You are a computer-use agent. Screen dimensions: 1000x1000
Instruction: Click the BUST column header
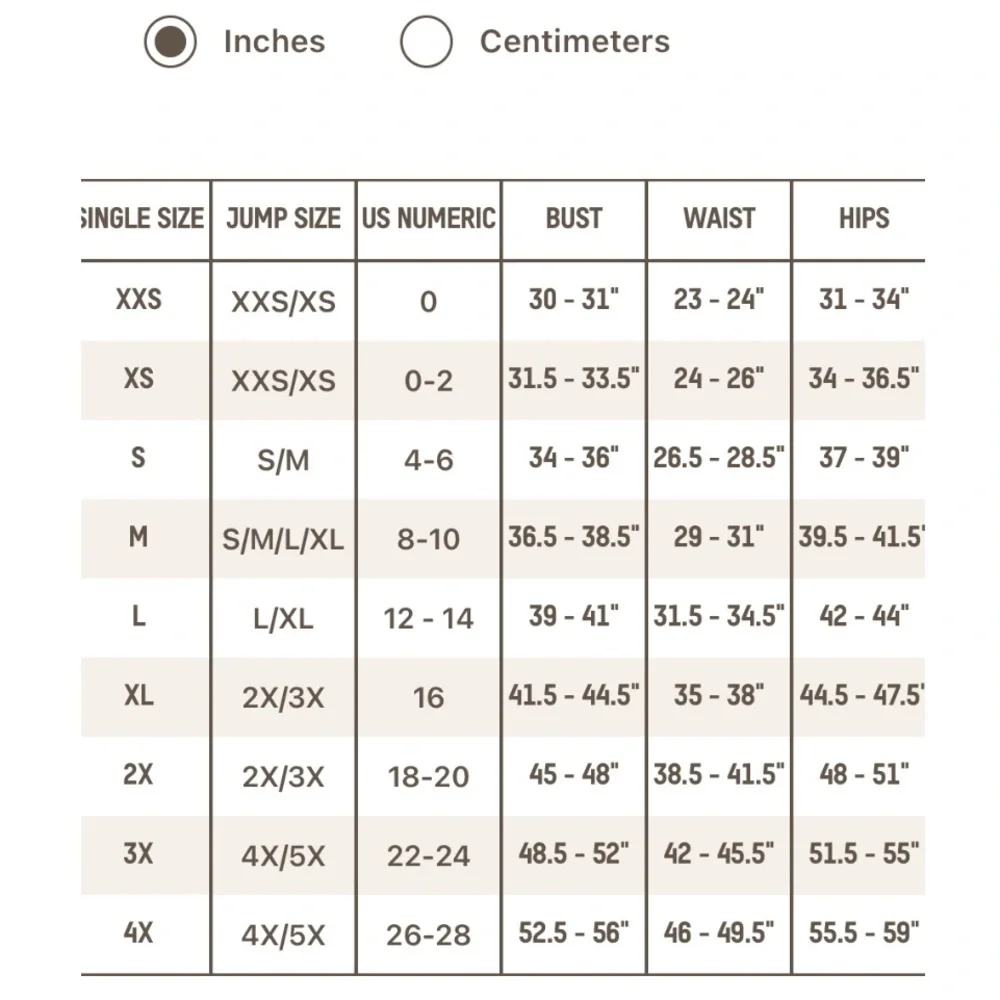574,218
